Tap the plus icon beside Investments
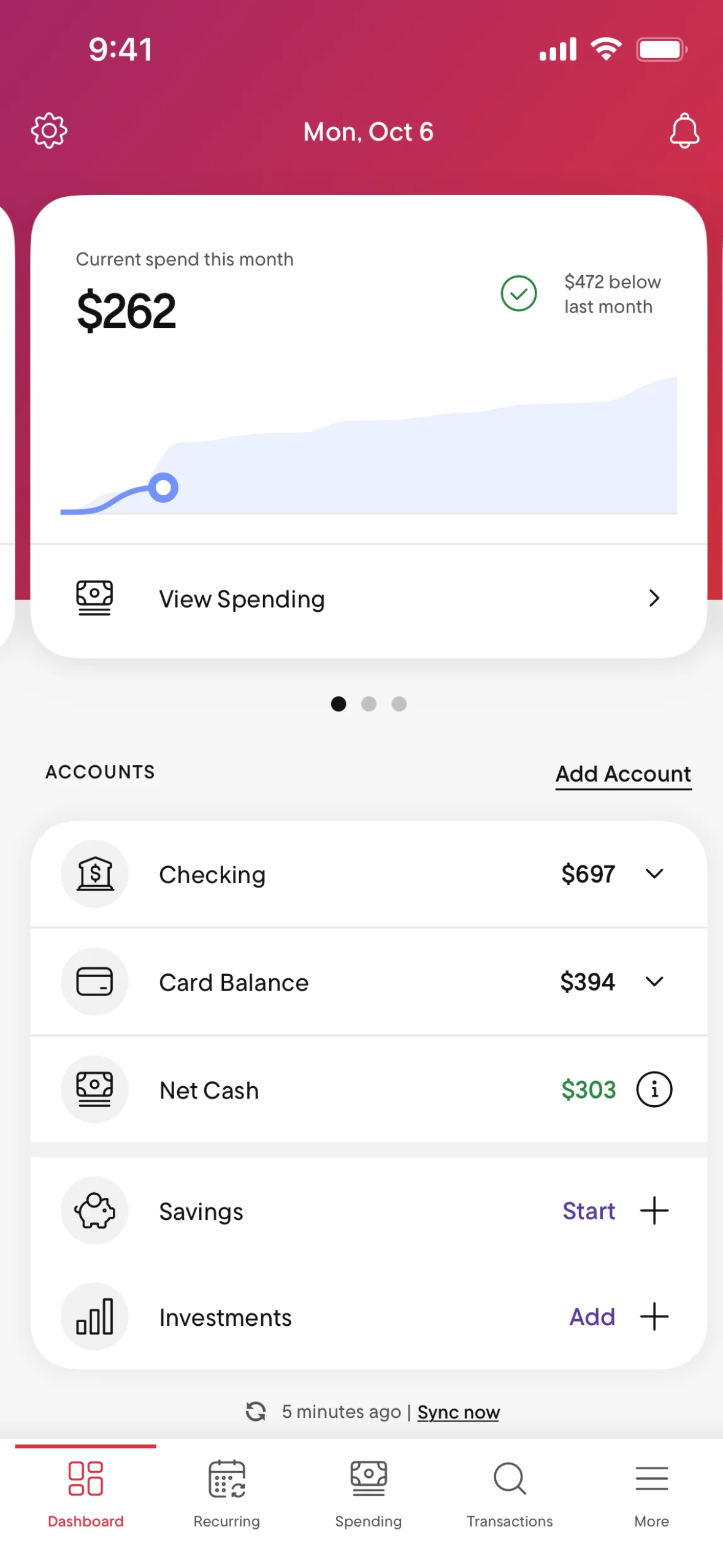This screenshot has height=1568, width=723. [654, 1317]
